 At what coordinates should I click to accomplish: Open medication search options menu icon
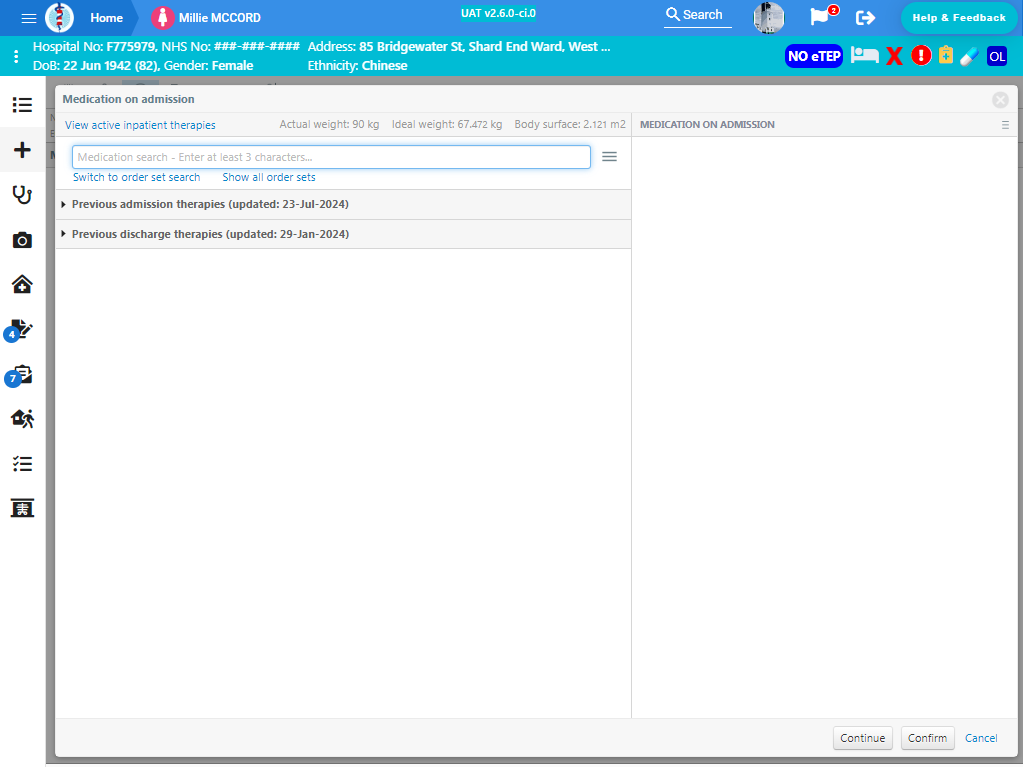pyautogui.click(x=609, y=157)
